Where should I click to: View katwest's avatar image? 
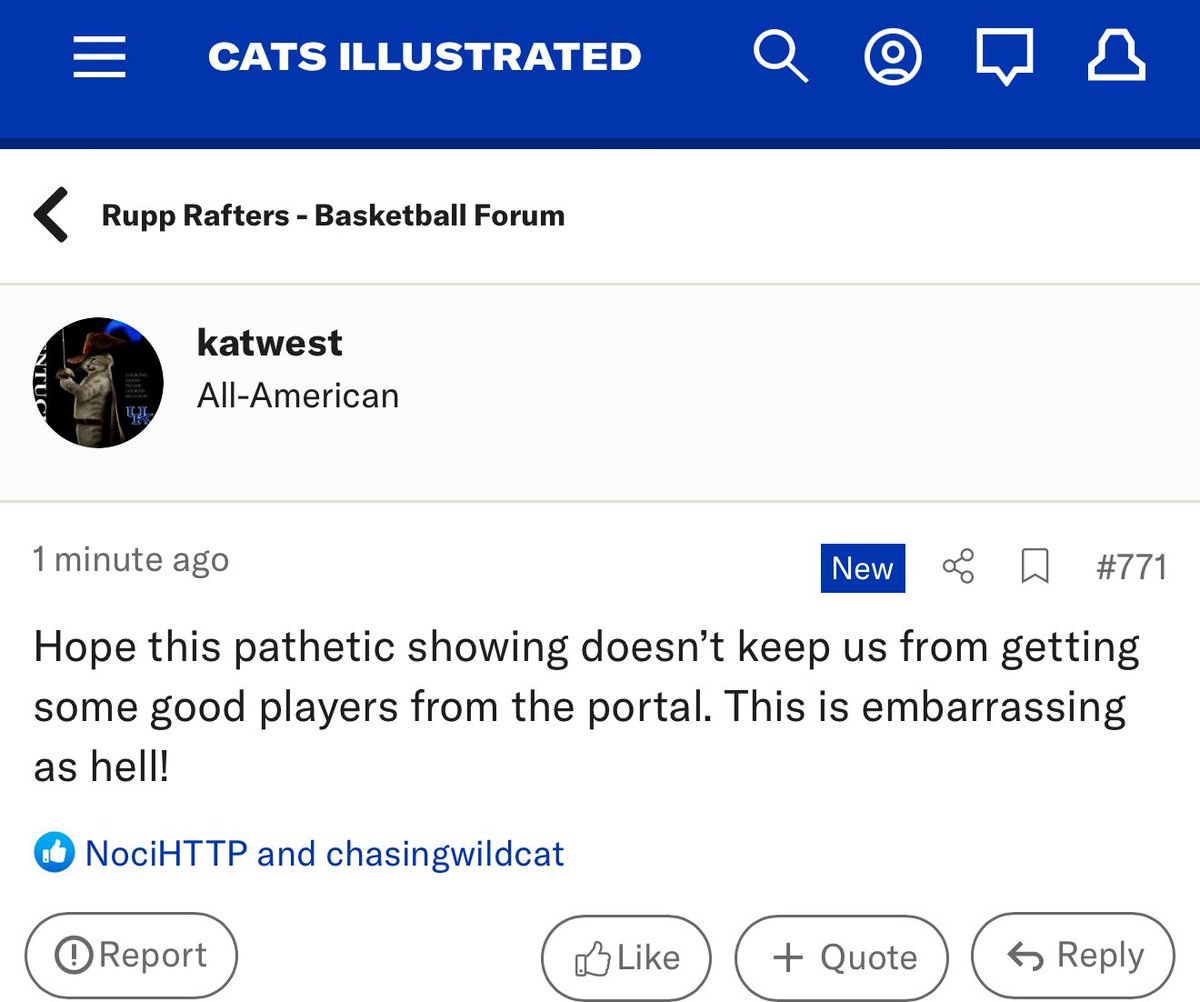[x=98, y=383]
